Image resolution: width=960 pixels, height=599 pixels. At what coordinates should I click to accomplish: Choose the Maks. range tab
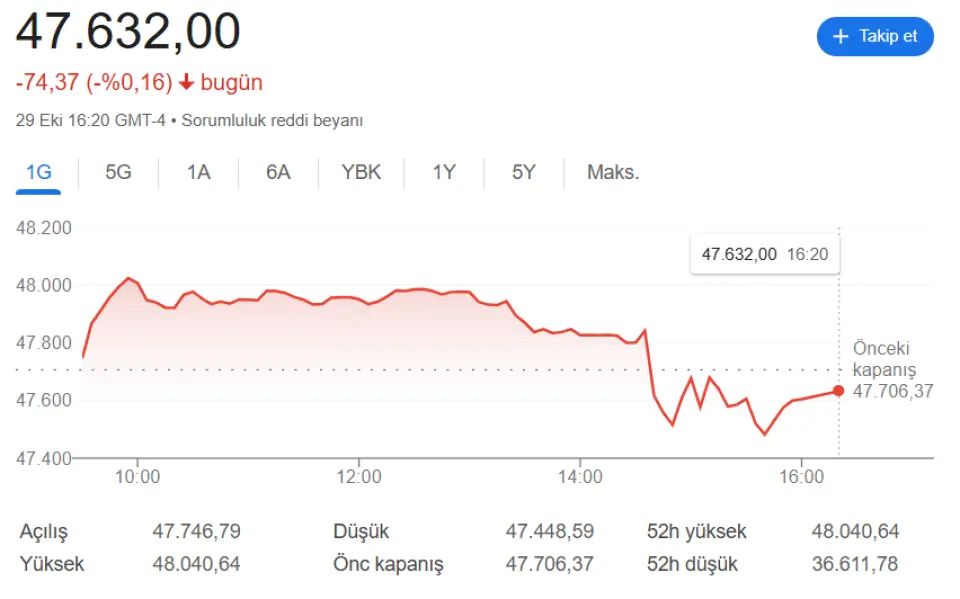(x=613, y=172)
